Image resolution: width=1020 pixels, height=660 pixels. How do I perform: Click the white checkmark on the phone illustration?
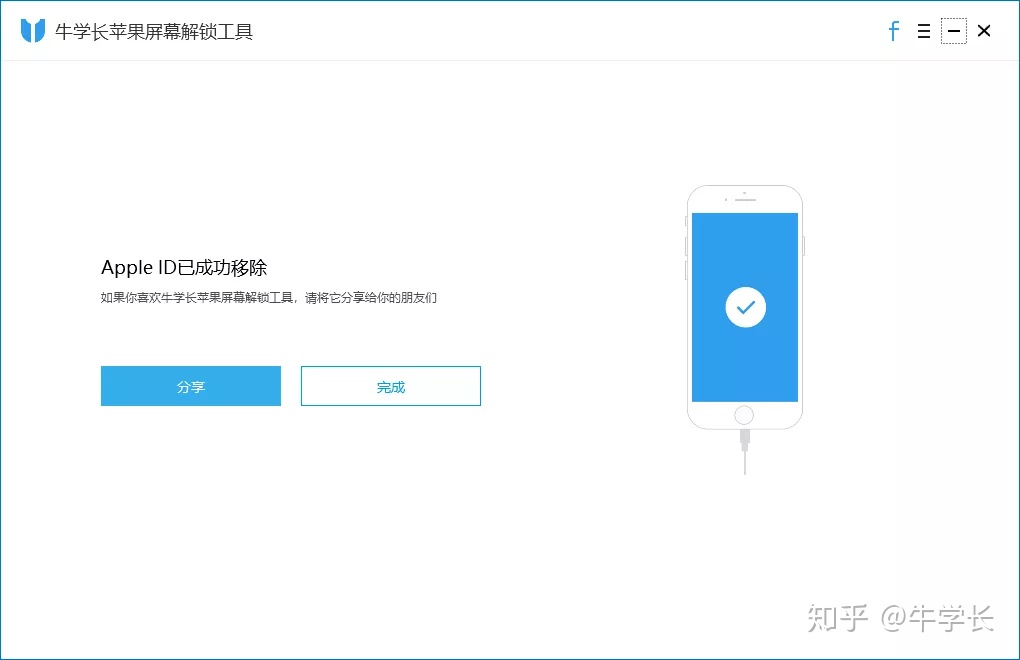coord(745,307)
